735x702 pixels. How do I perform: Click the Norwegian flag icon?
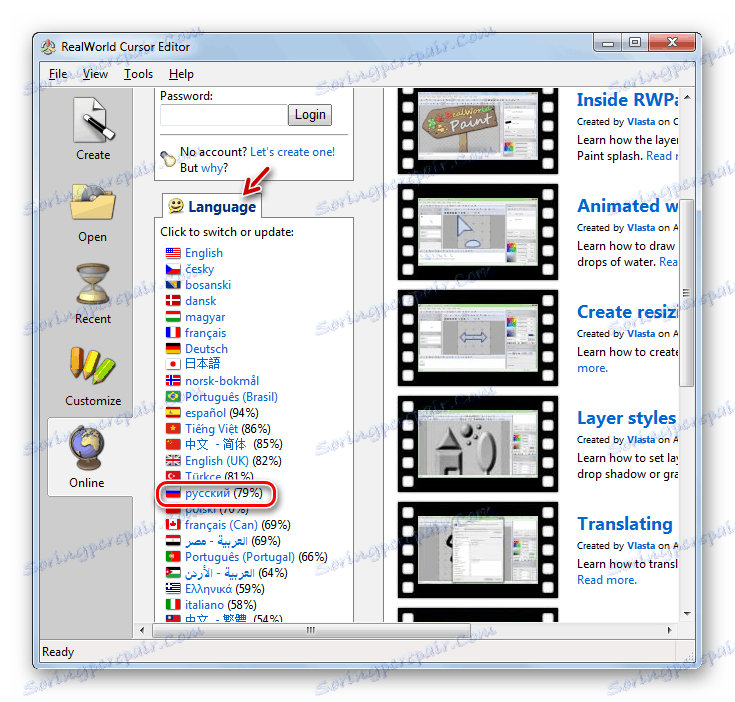tap(173, 381)
